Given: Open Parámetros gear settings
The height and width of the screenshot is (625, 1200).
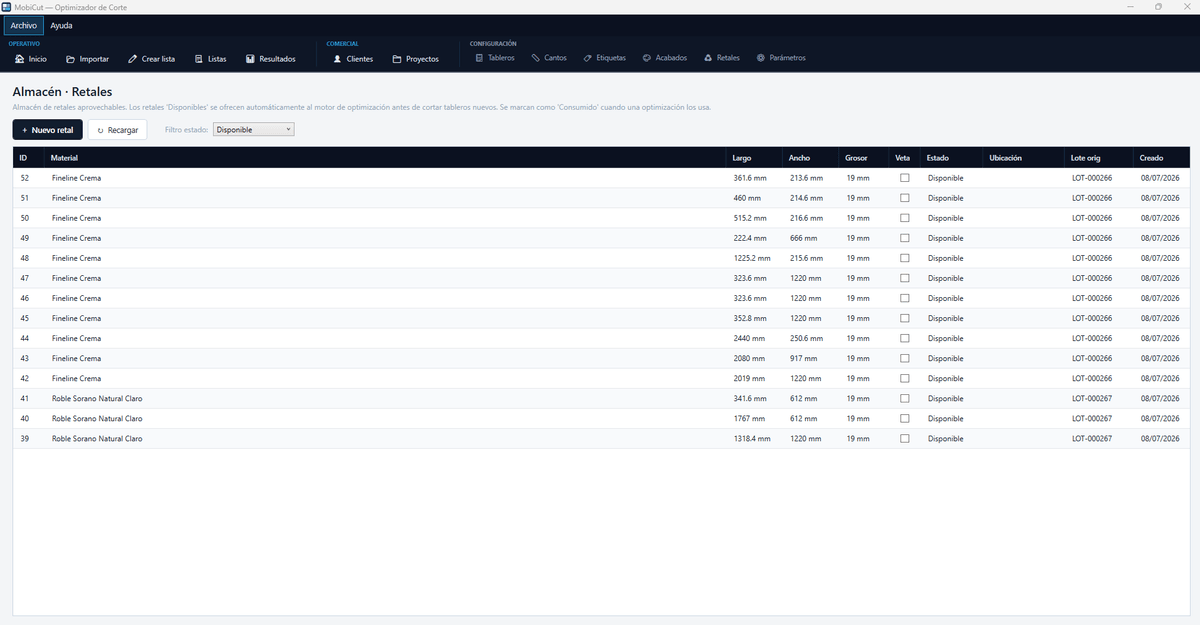Looking at the screenshot, I should pyautogui.click(x=781, y=58).
